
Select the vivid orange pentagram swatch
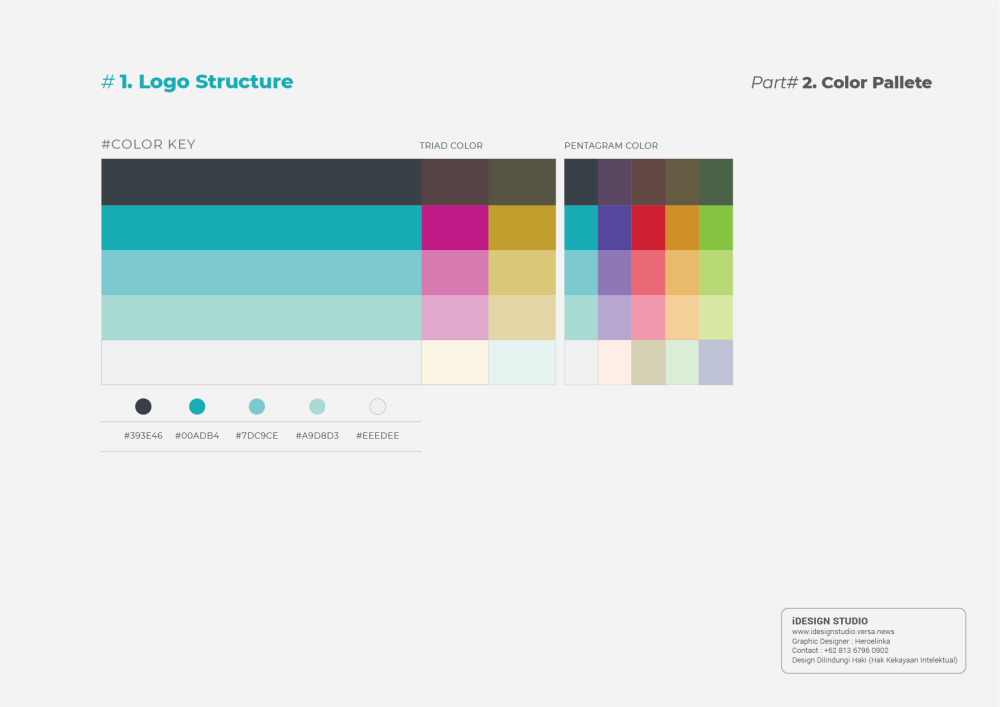tap(682, 227)
